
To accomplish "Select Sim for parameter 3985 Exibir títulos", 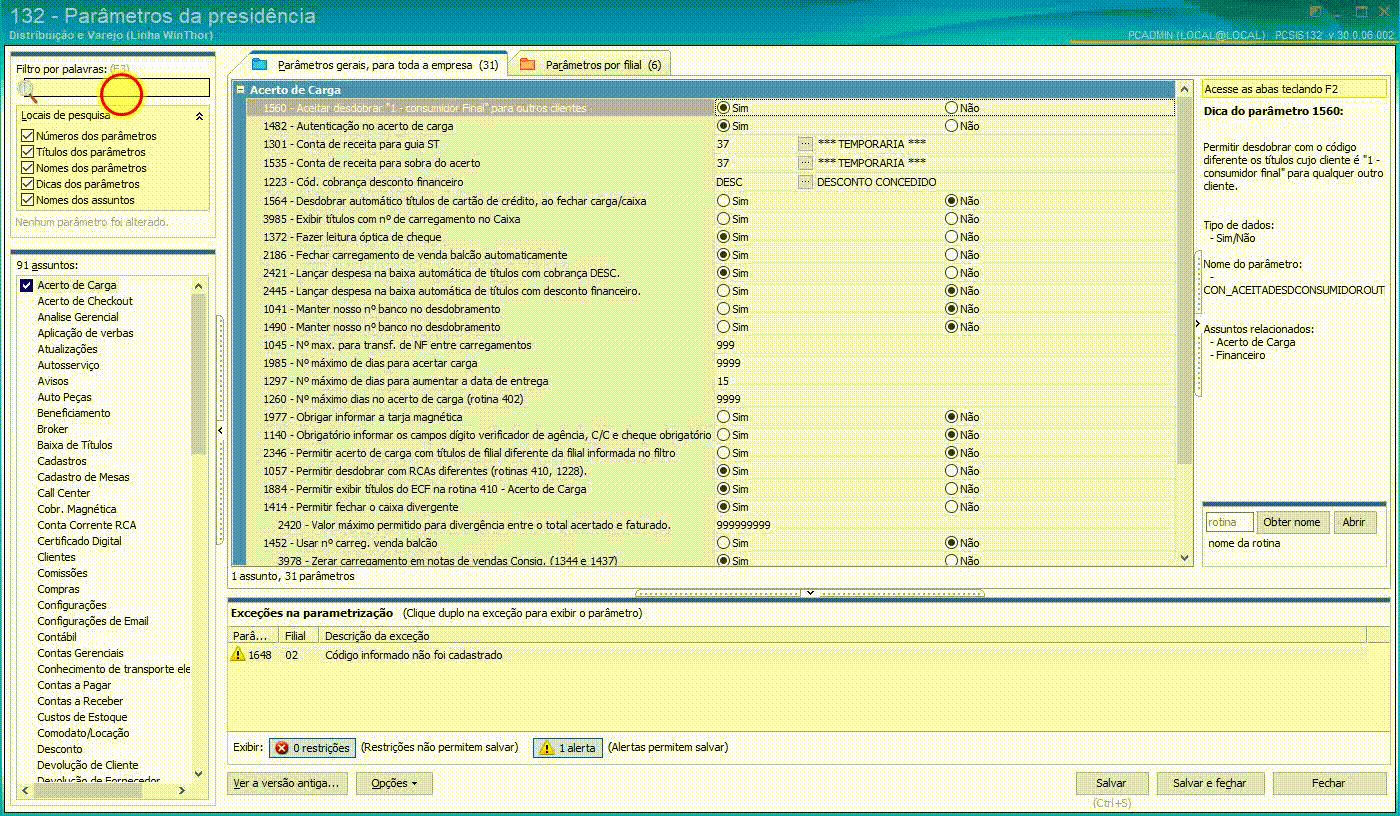I will tap(723, 219).
